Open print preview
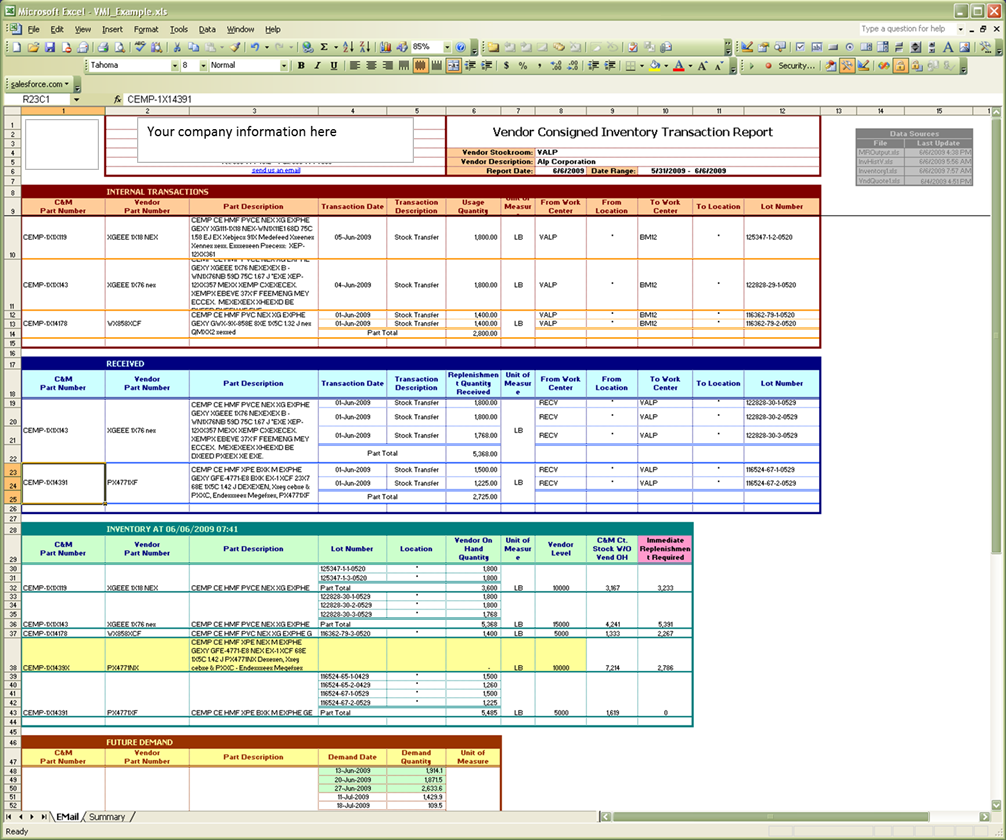 click(119, 47)
